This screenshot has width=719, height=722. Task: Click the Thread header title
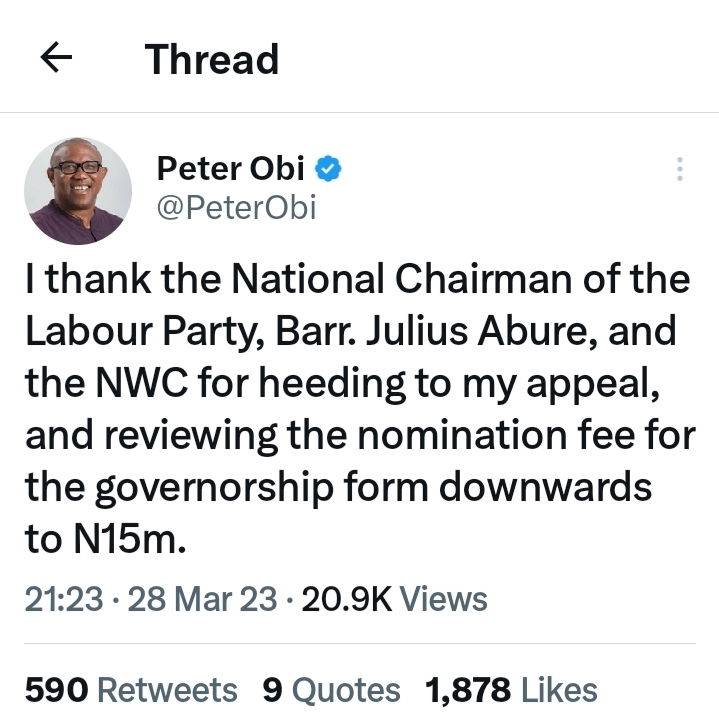[212, 59]
